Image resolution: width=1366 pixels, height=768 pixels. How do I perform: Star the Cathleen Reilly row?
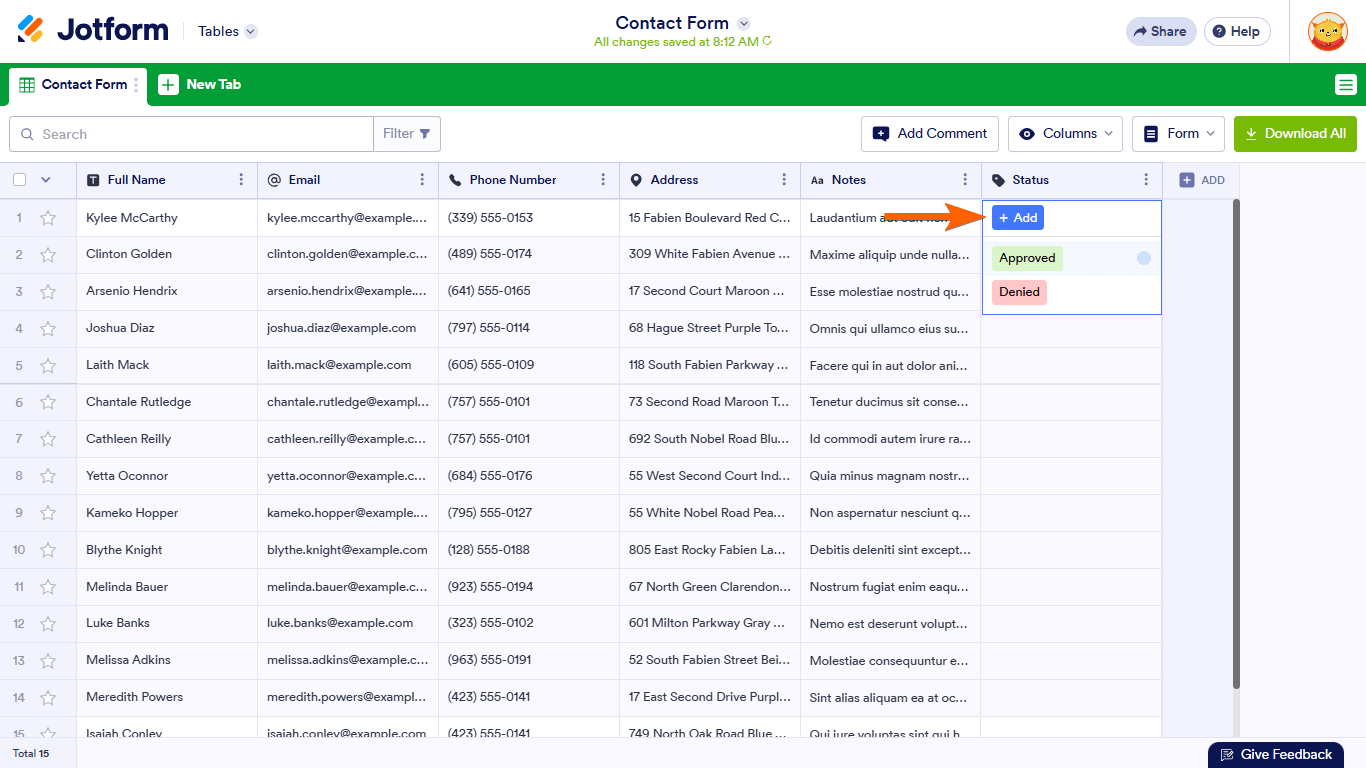tap(48, 440)
